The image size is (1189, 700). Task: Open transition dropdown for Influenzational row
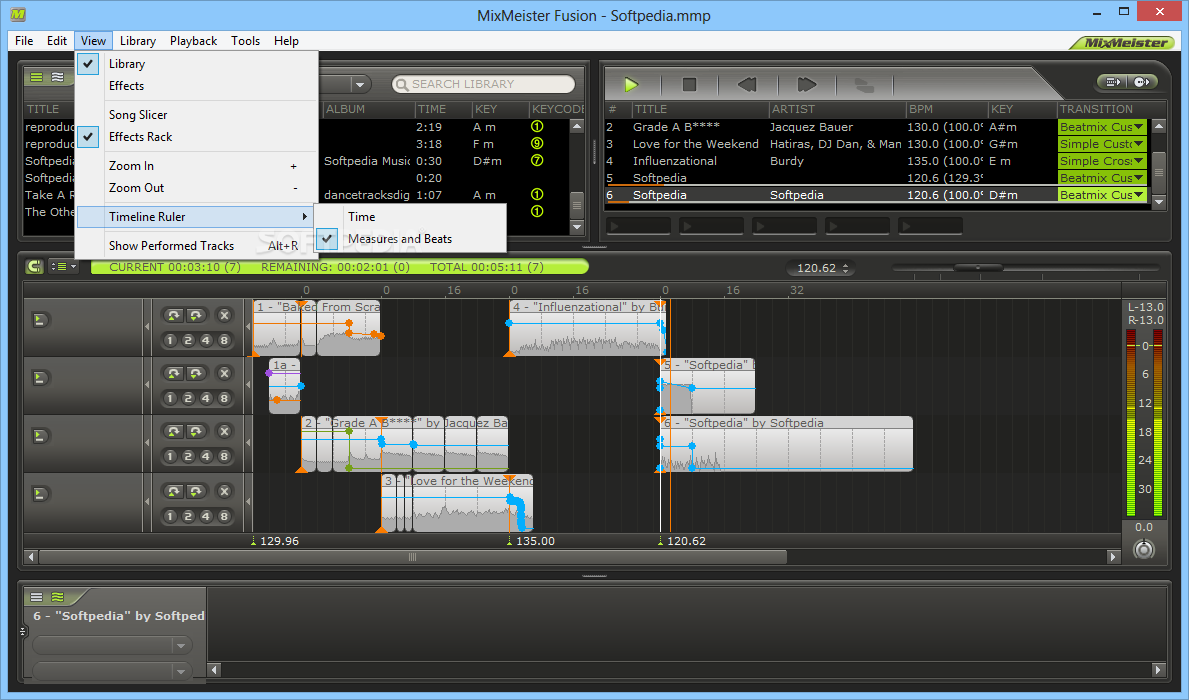click(x=1138, y=161)
